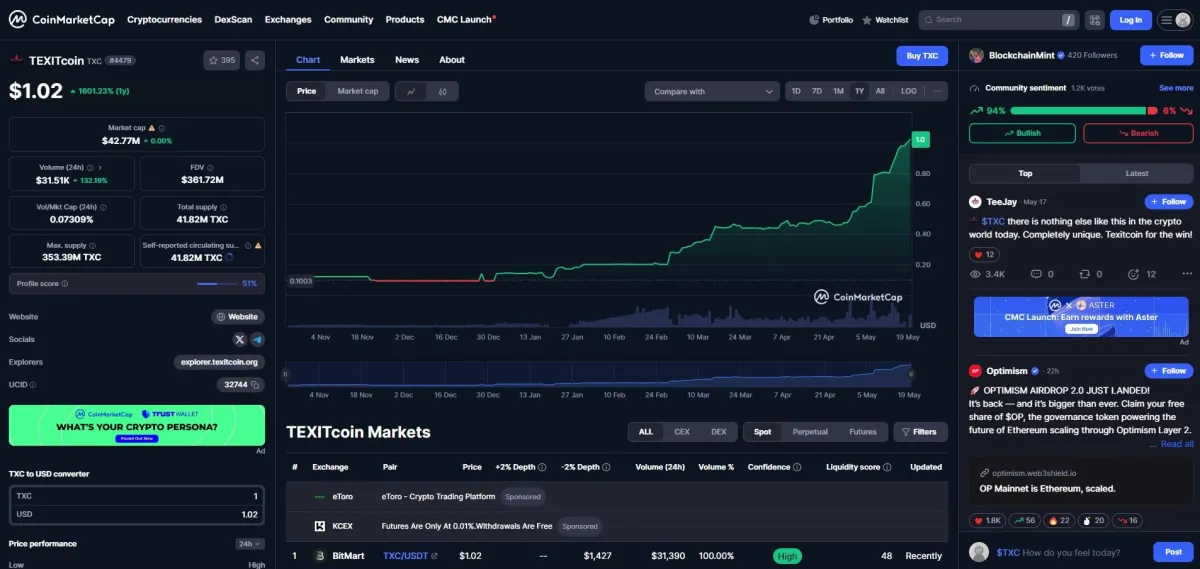
Task: Open DexScan menu
Action: tap(233, 19)
